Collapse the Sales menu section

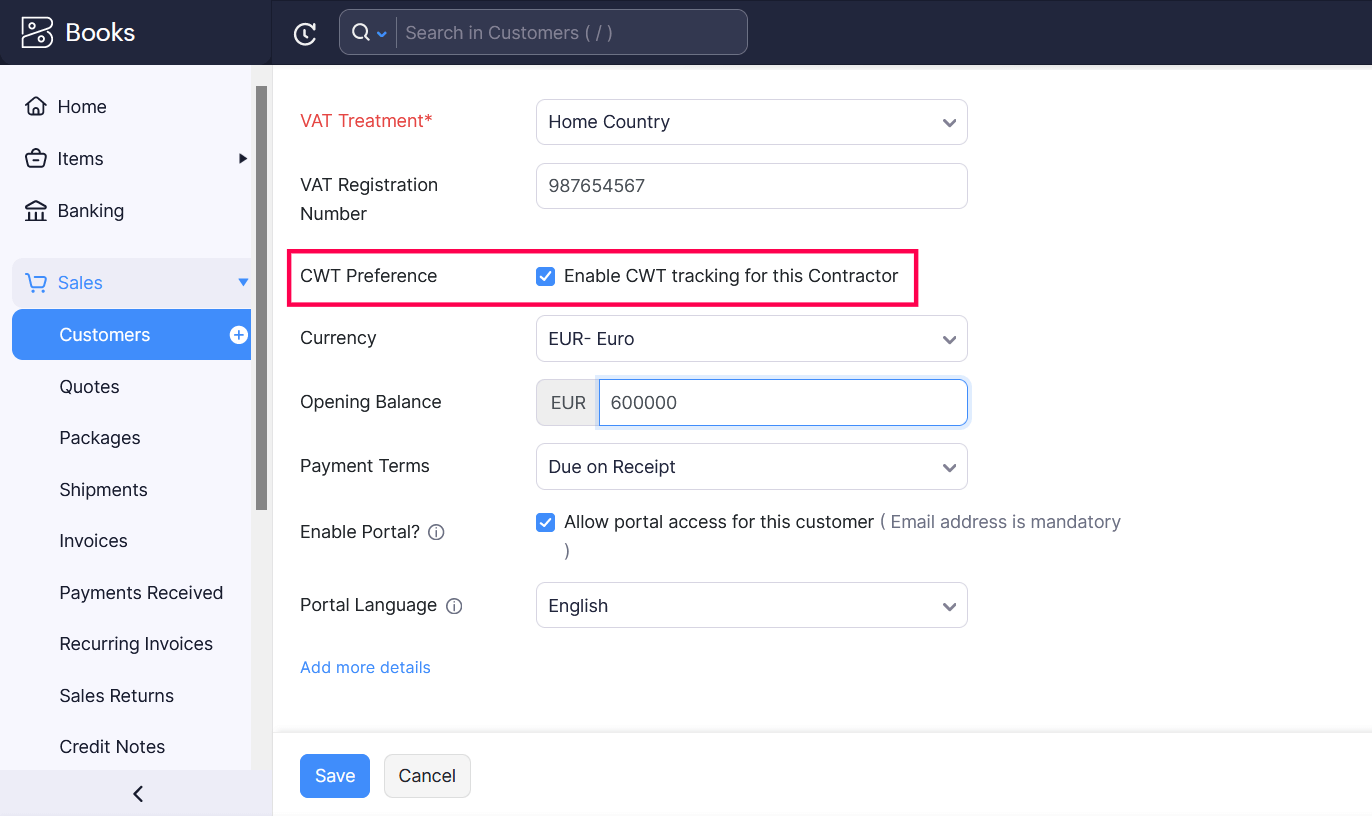243,283
